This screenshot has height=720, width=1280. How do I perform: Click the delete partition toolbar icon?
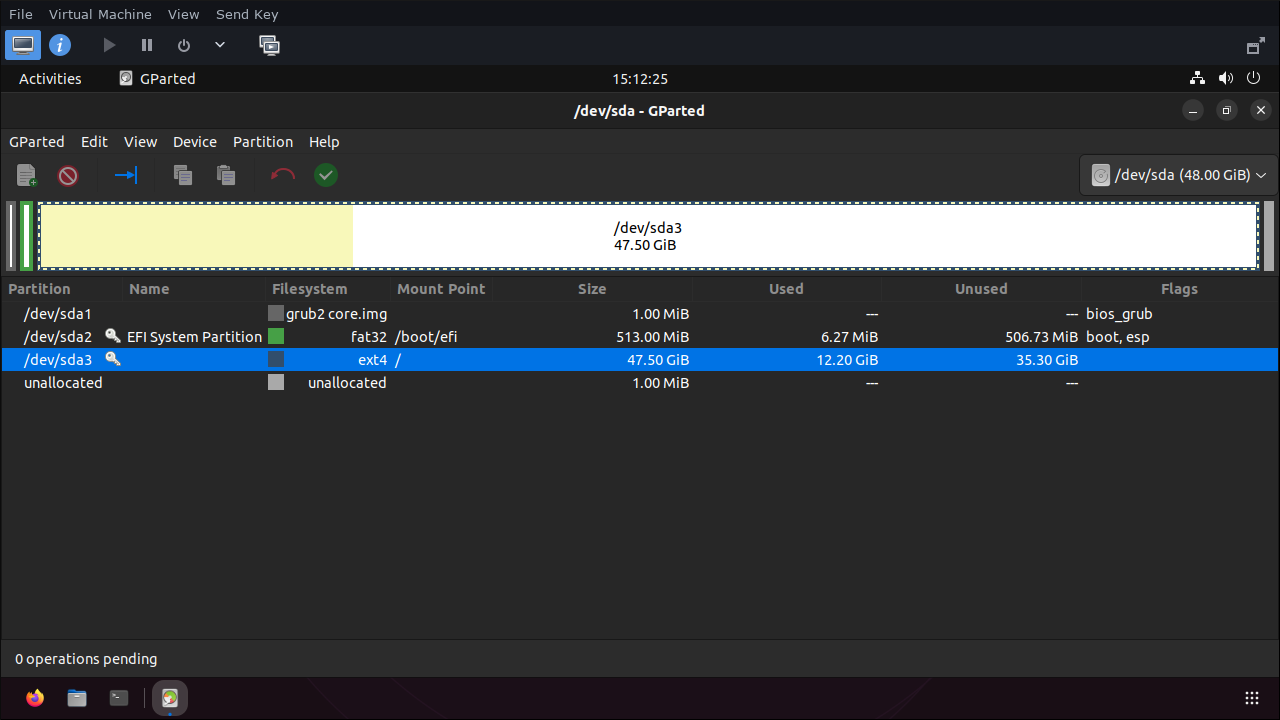tap(68, 176)
